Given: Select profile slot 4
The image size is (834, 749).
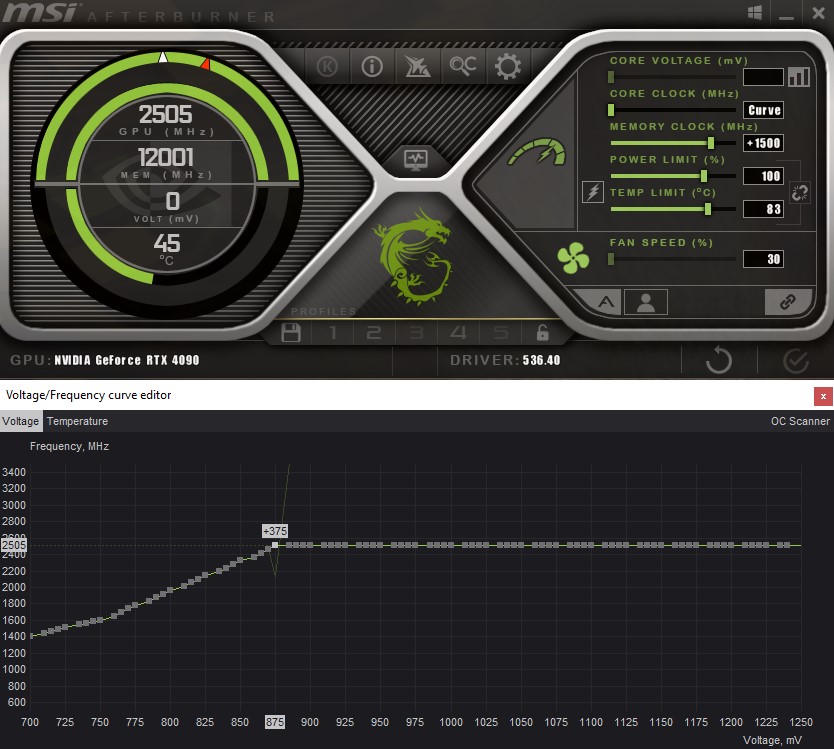Looking at the screenshot, I should (x=458, y=333).
